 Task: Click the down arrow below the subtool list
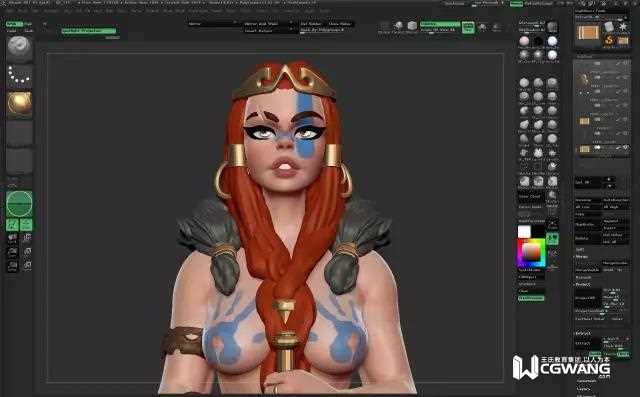609,186
